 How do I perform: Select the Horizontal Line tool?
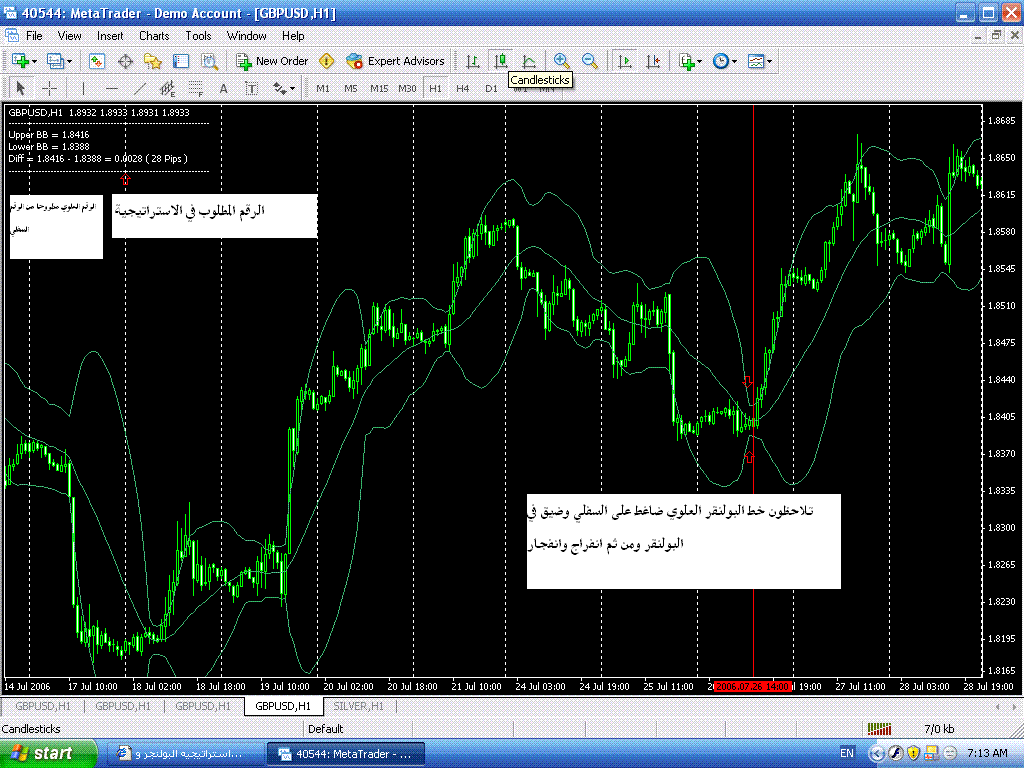pos(112,88)
